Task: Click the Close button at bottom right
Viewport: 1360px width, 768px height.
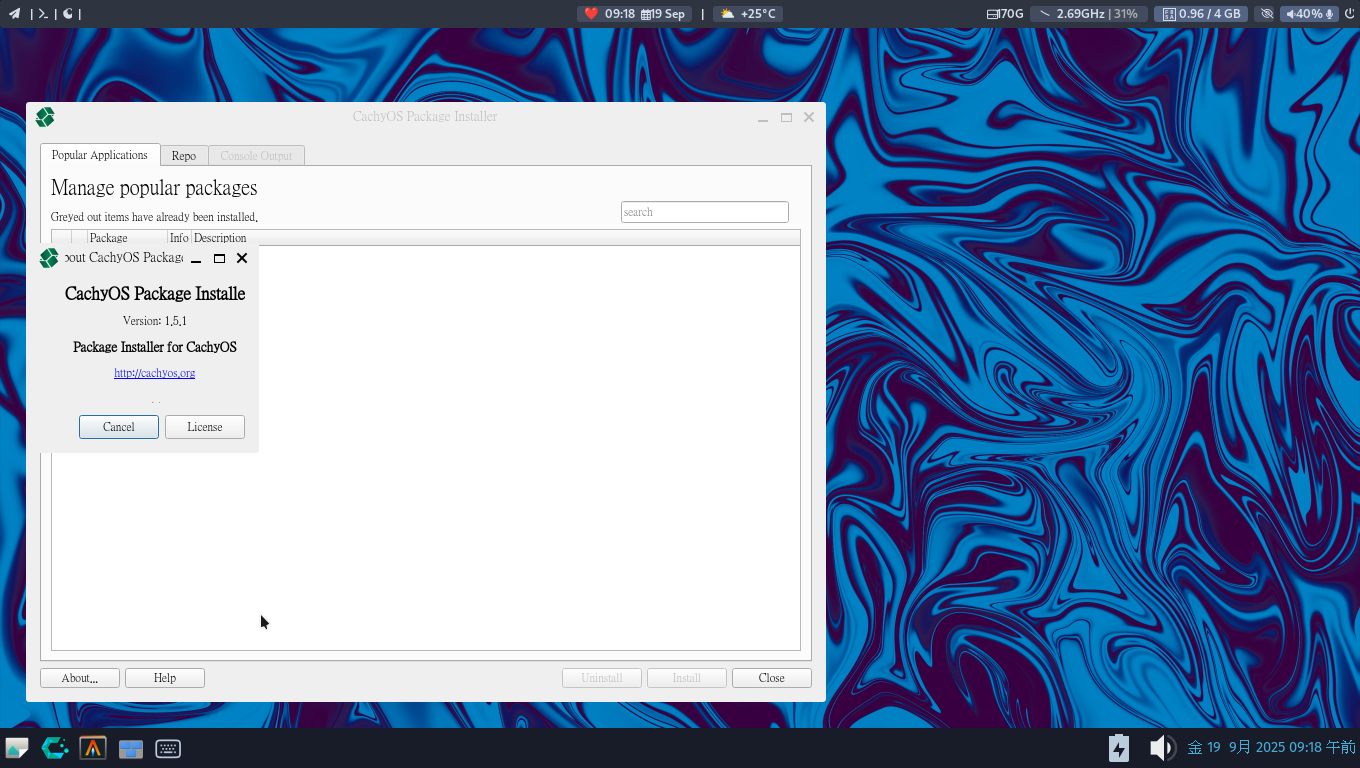Action: [772, 678]
